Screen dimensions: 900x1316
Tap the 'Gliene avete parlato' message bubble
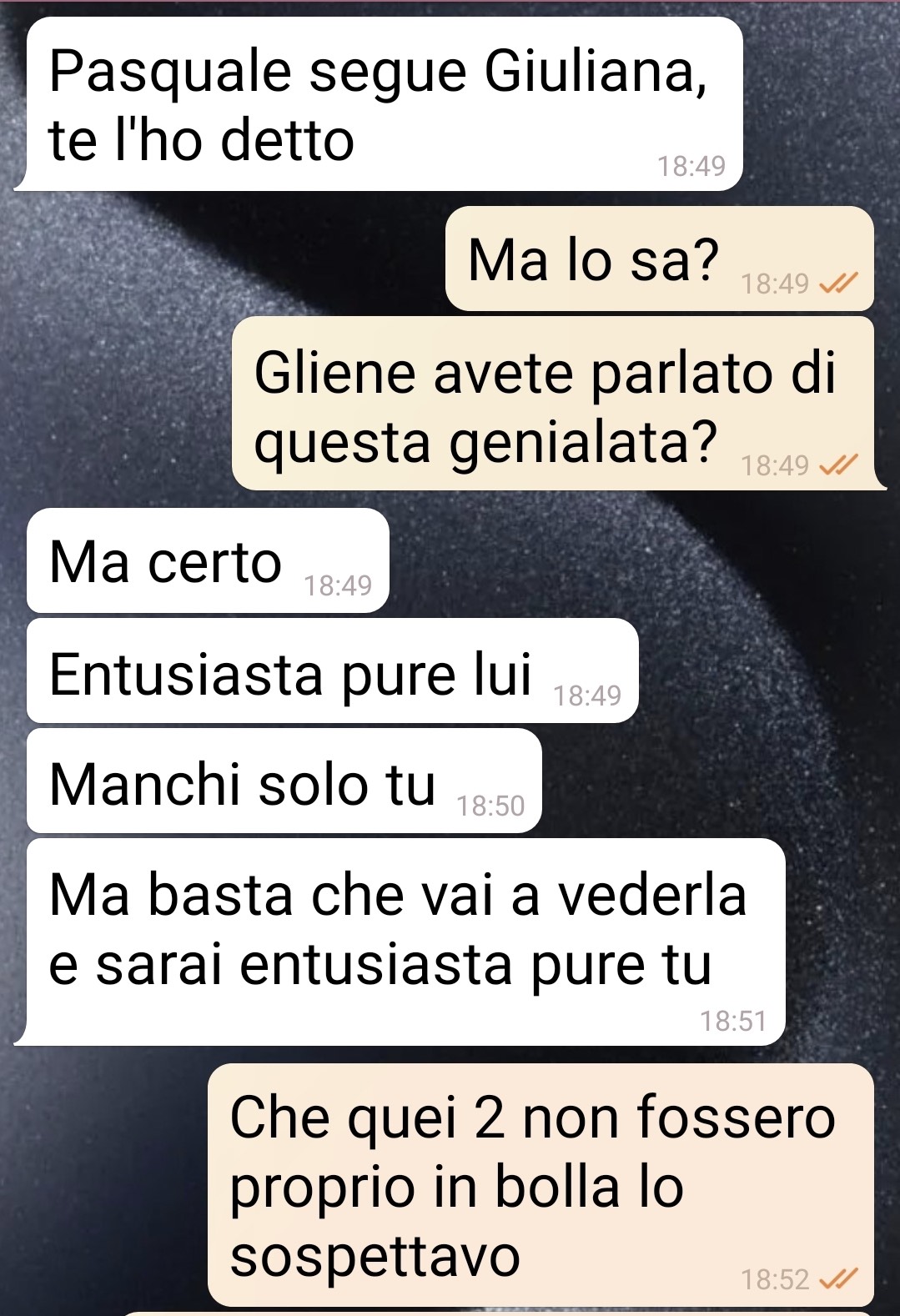tap(553, 404)
